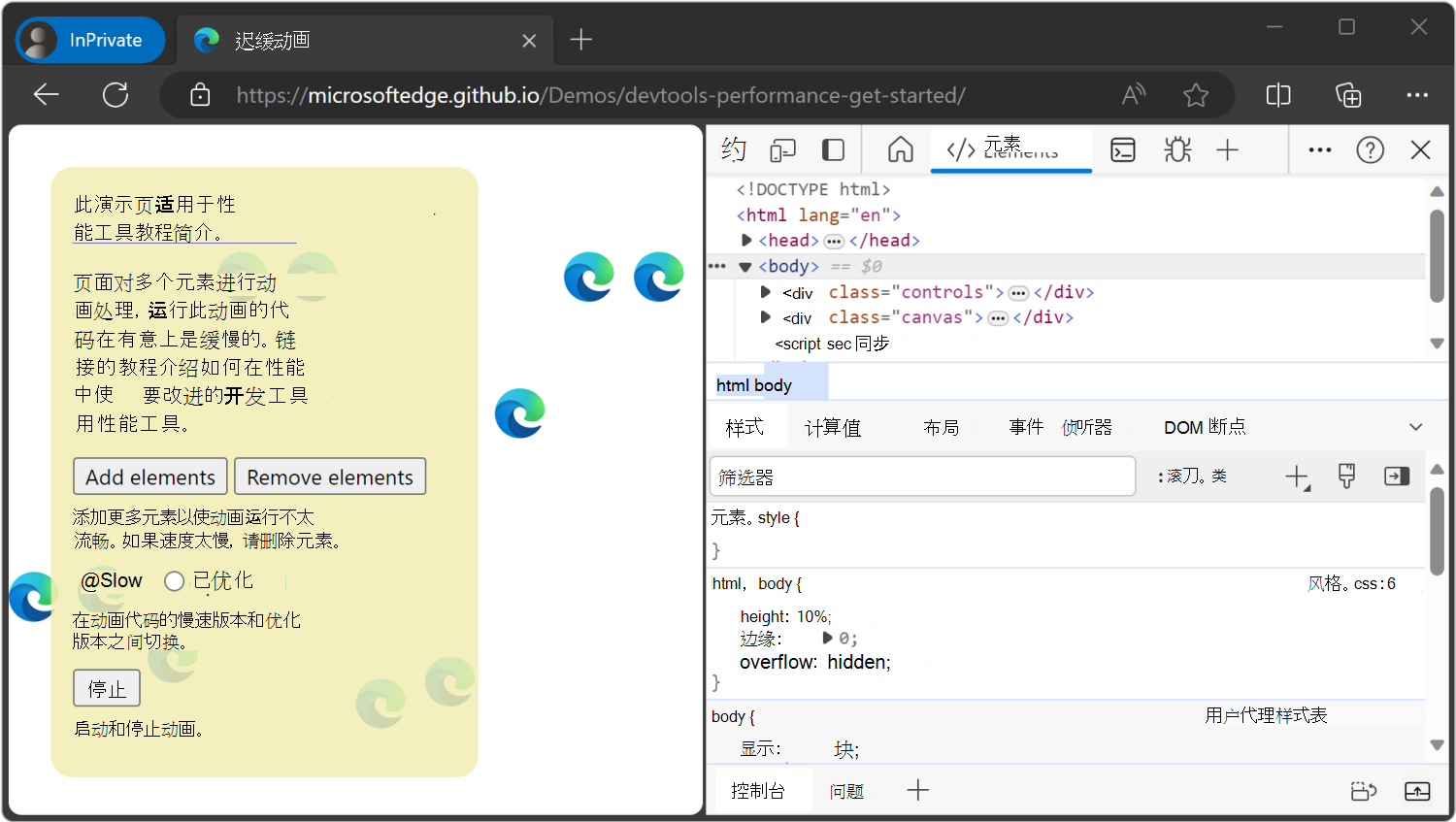Select the 已优化 radio button
Screen dimensions: 1456x822
coord(174,580)
